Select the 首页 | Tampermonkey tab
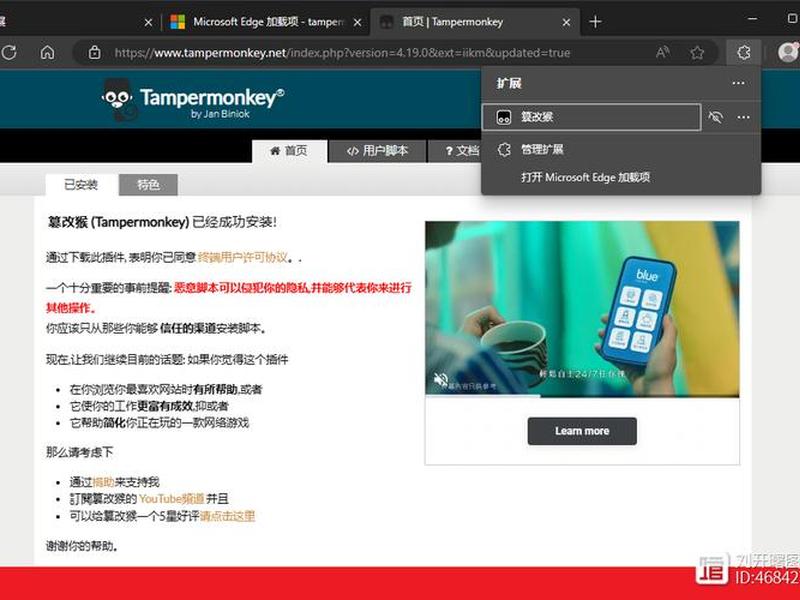This screenshot has height=600, width=800. [x=476, y=22]
